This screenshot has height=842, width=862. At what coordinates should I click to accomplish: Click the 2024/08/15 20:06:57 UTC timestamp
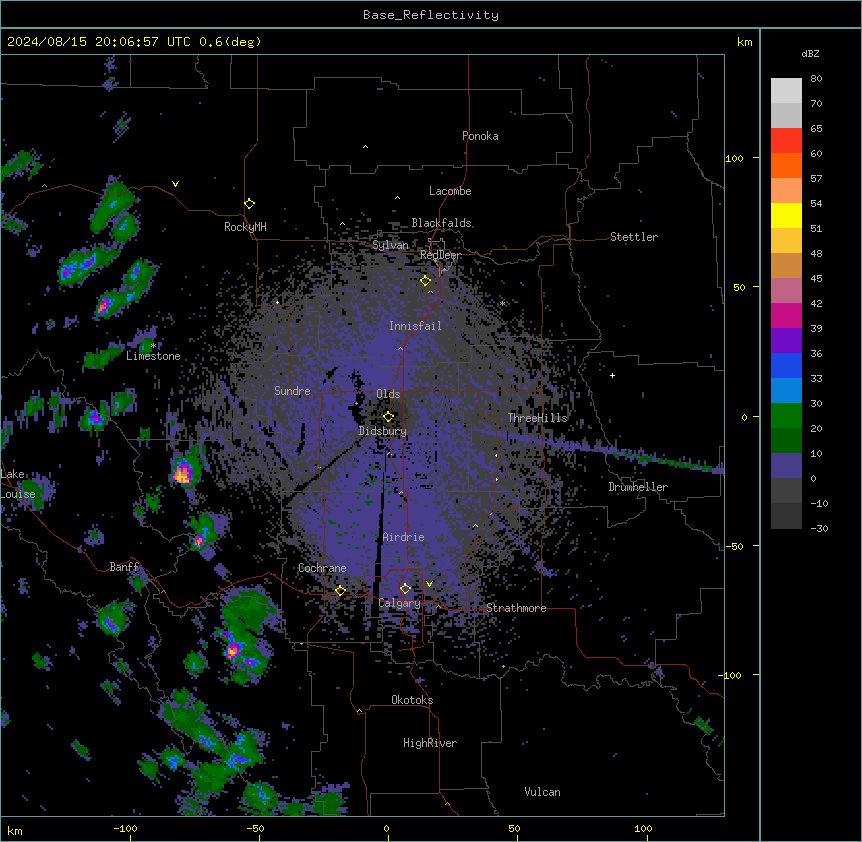click(x=99, y=42)
